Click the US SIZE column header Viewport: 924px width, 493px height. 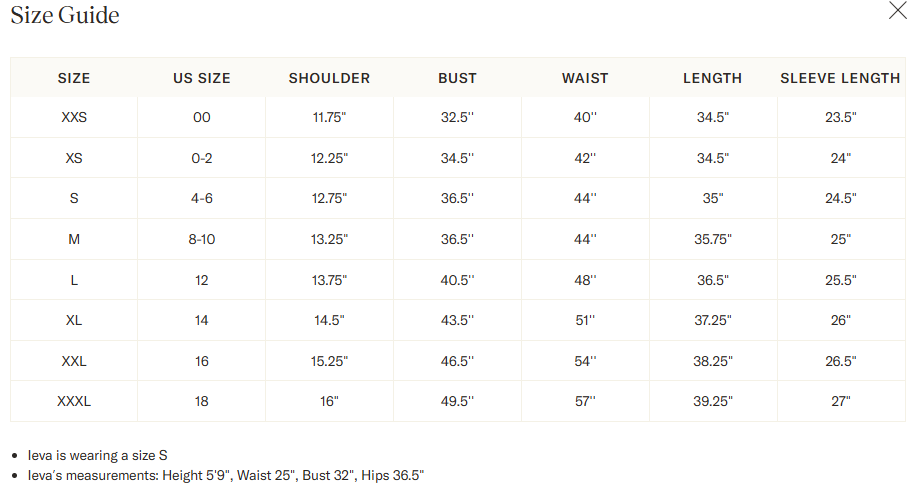click(x=202, y=78)
